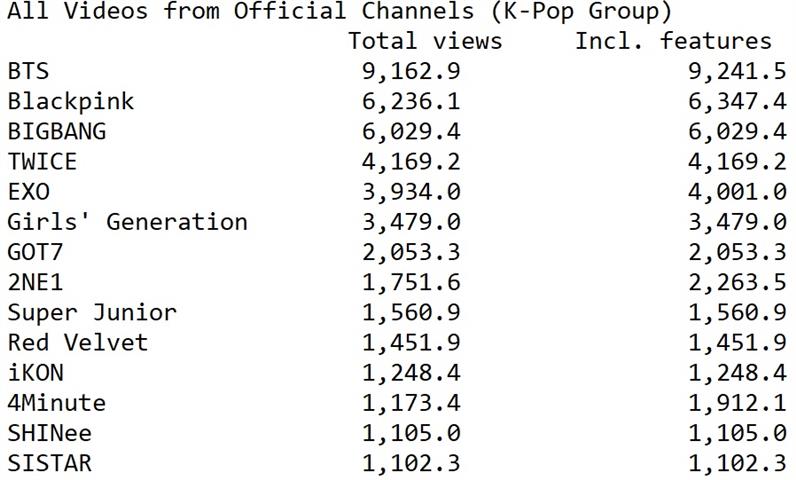Click the Blackpink group name
796x480 pixels.
coord(71,101)
